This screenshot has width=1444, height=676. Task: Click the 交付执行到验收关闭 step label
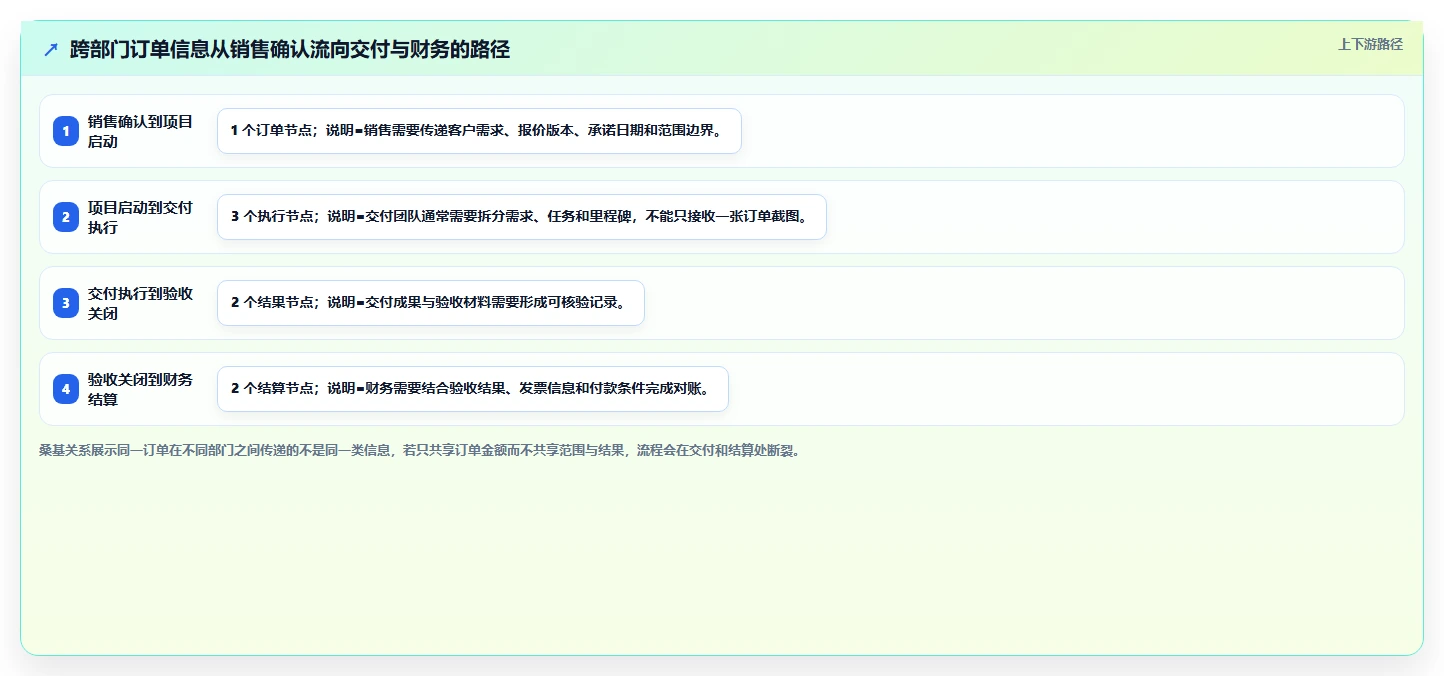coord(141,303)
